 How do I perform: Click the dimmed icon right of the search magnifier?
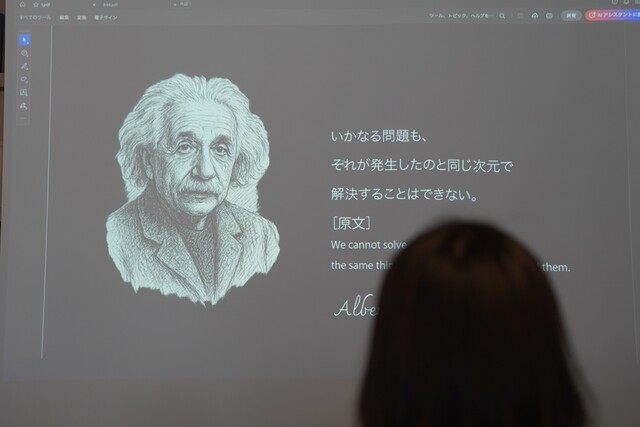pos(520,16)
